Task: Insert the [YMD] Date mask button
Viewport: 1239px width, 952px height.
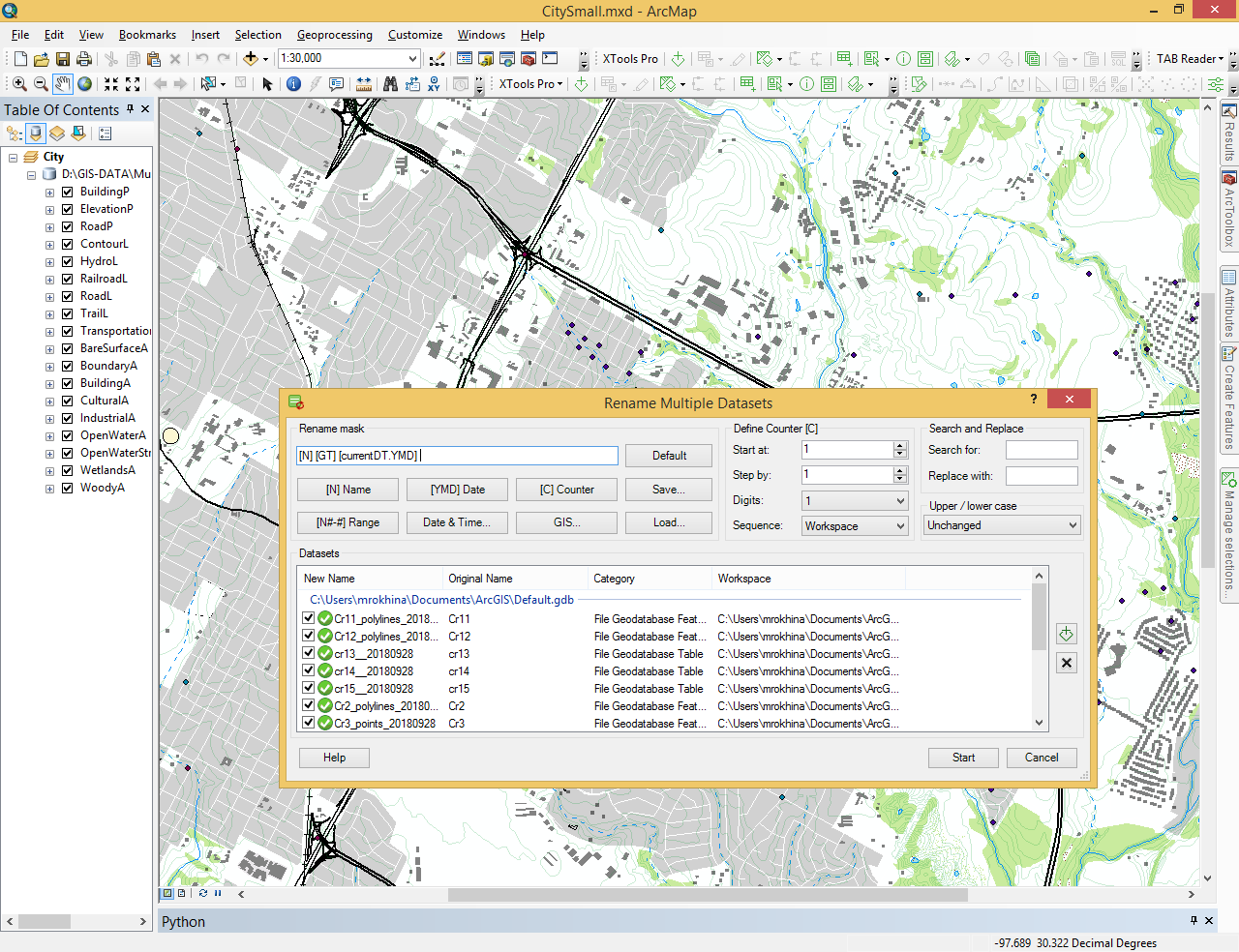Action: (x=458, y=490)
